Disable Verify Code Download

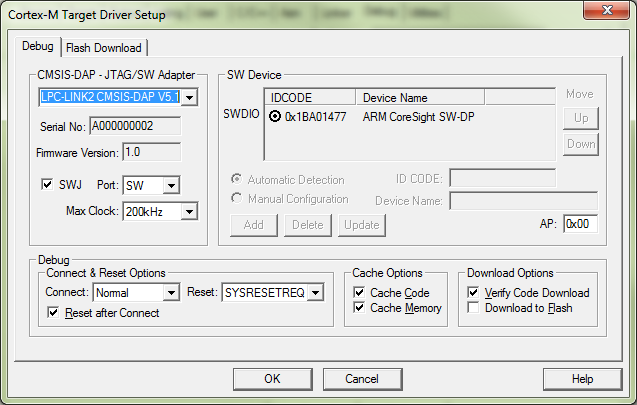click(x=474, y=293)
